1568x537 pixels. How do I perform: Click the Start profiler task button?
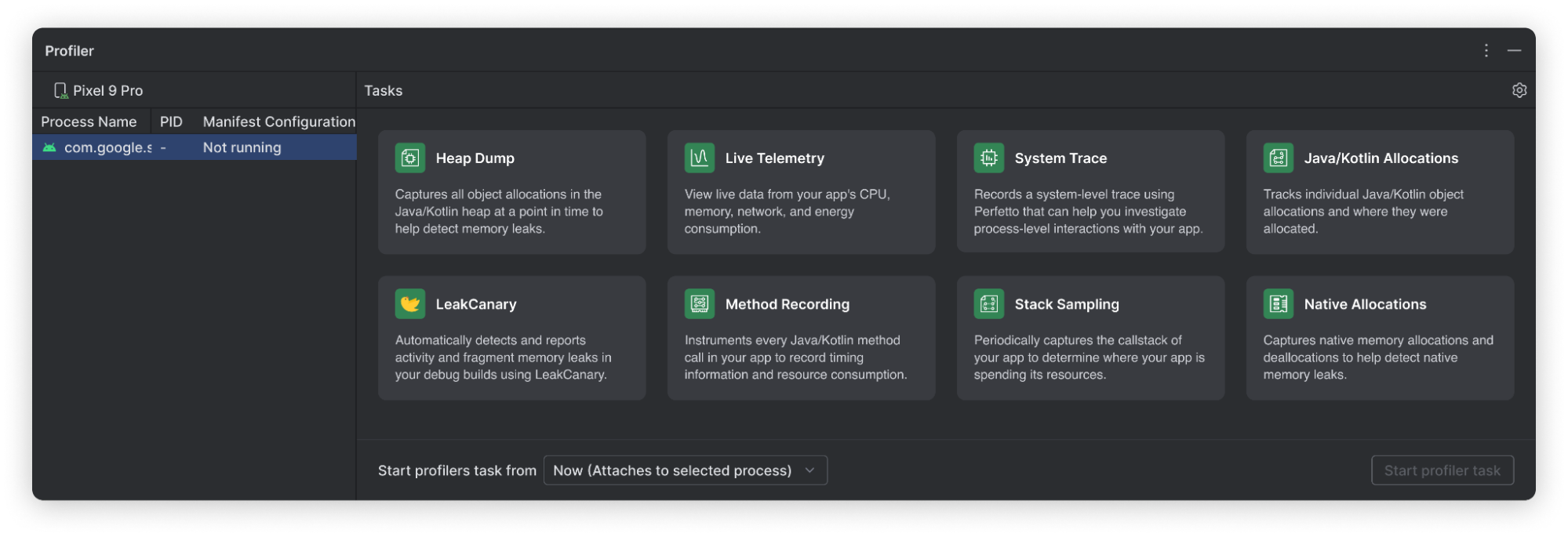(1442, 470)
